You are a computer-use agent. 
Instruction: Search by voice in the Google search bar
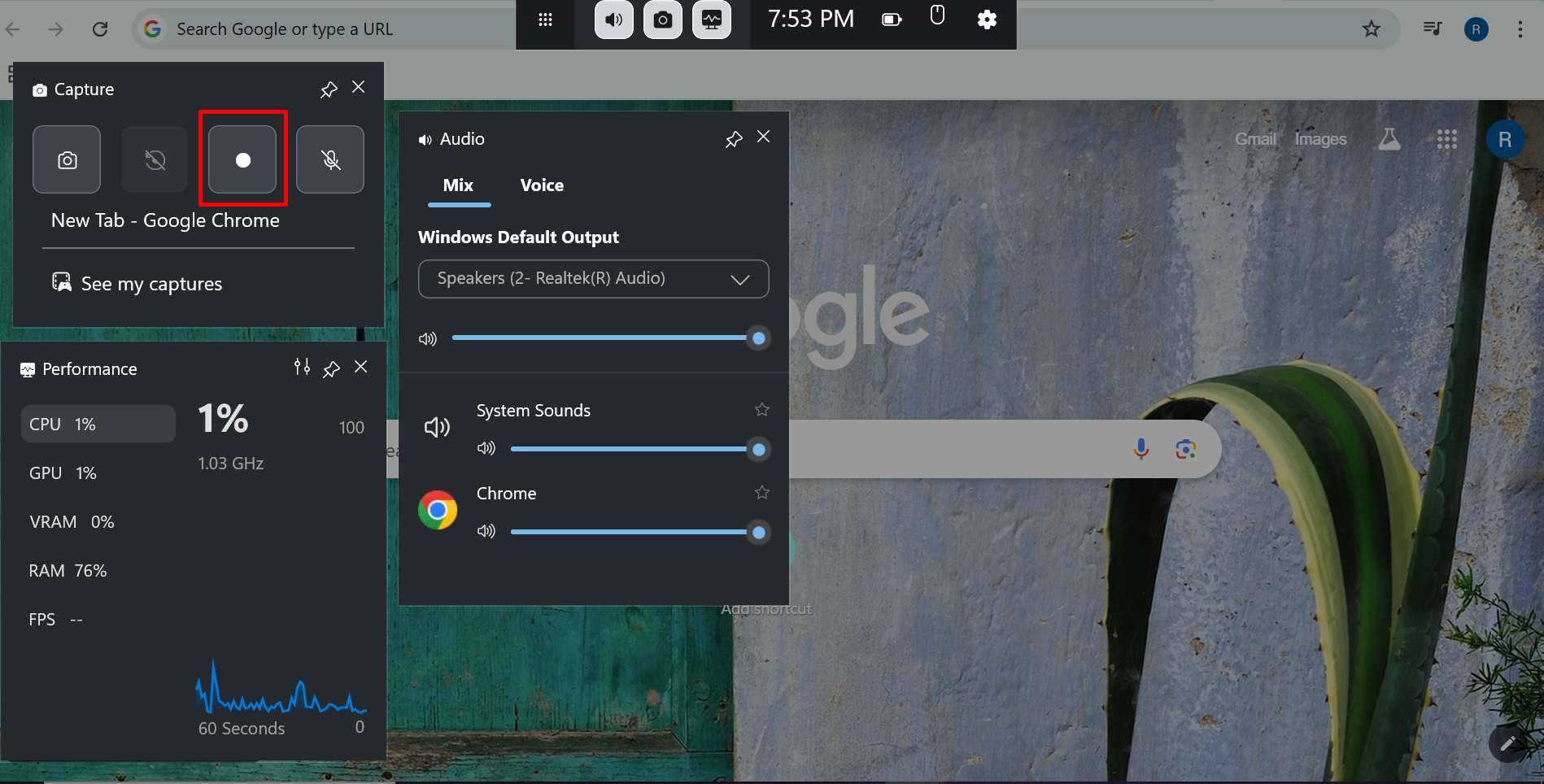(1141, 448)
